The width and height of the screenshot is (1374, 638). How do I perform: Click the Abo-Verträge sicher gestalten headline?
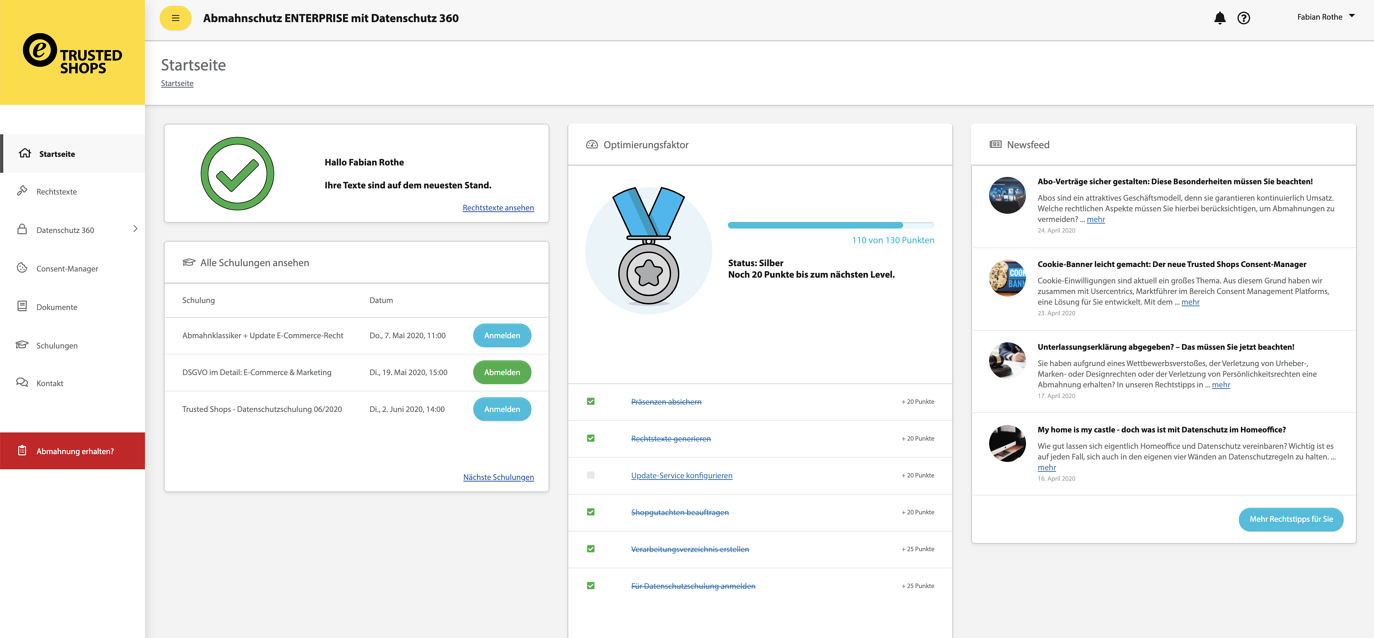[x=1175, y=182]
